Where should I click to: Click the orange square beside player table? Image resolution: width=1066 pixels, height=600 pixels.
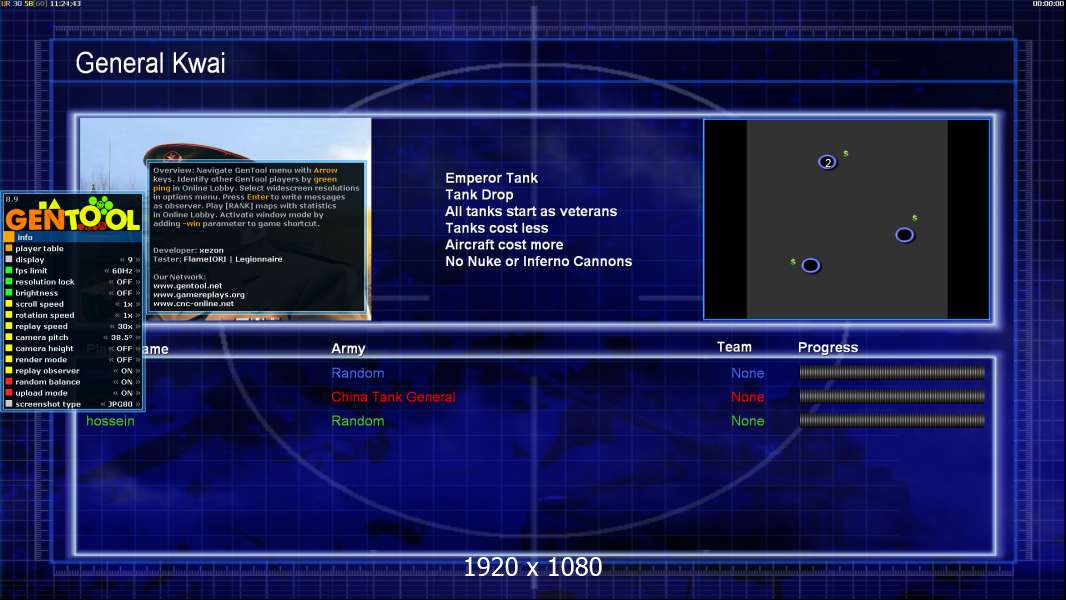9,248
